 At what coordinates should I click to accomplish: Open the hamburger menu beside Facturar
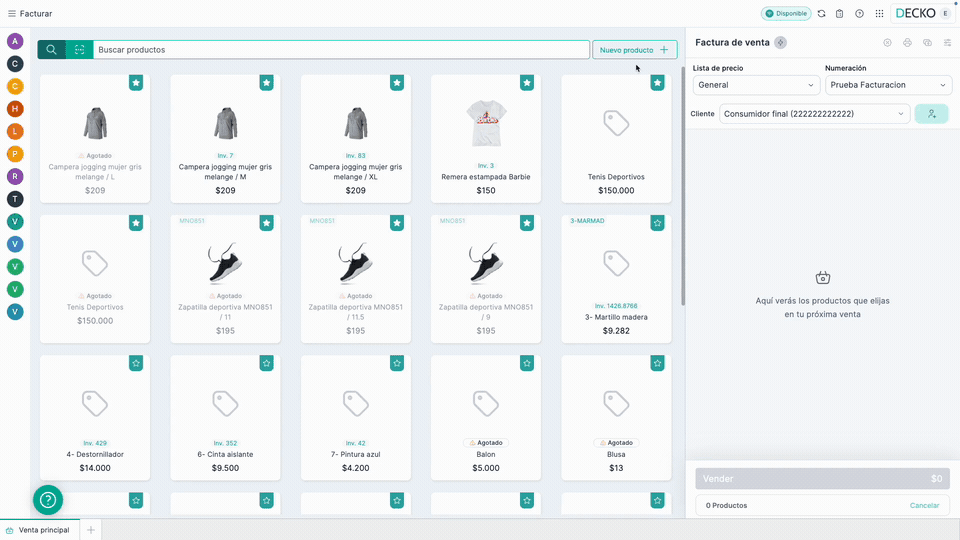12,14
